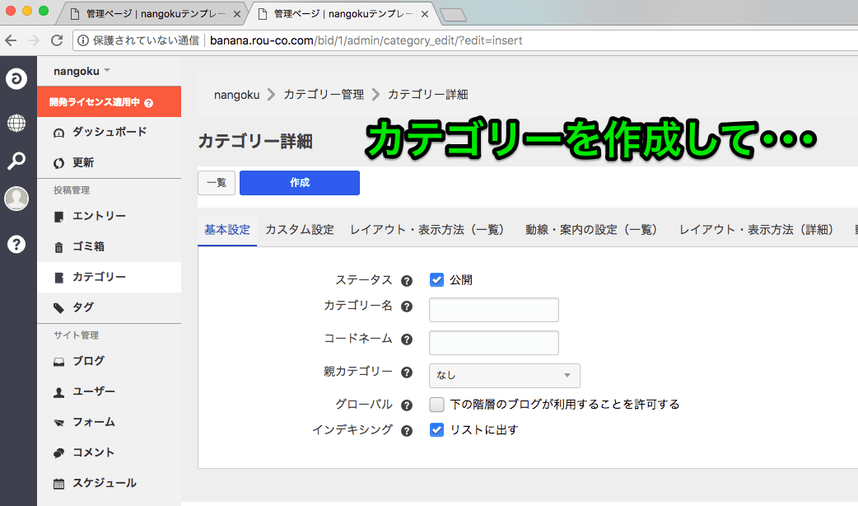This screenshot has height=506, width=858.
Task: Open the 親カテゴリー dropdown
Action: [x=504, y=375]
